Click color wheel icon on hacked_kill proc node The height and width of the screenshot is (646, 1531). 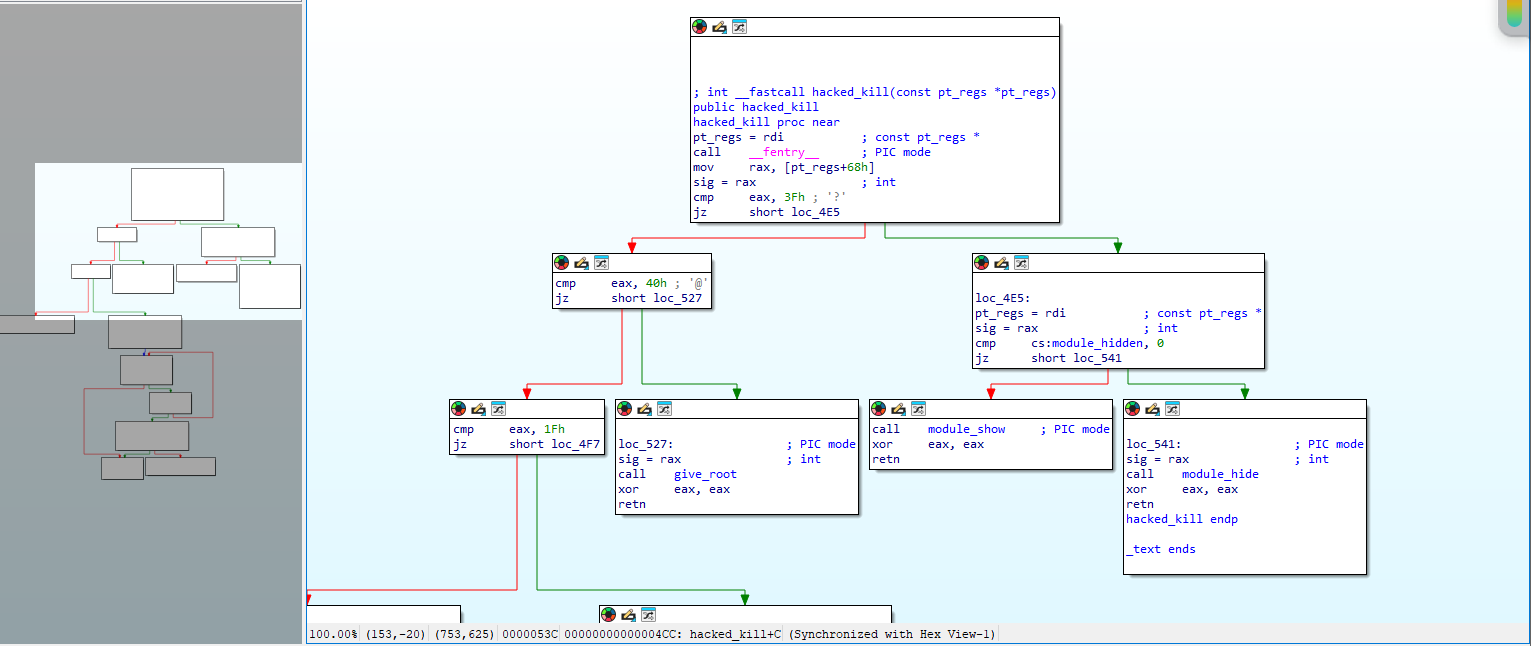click(699, 27)
